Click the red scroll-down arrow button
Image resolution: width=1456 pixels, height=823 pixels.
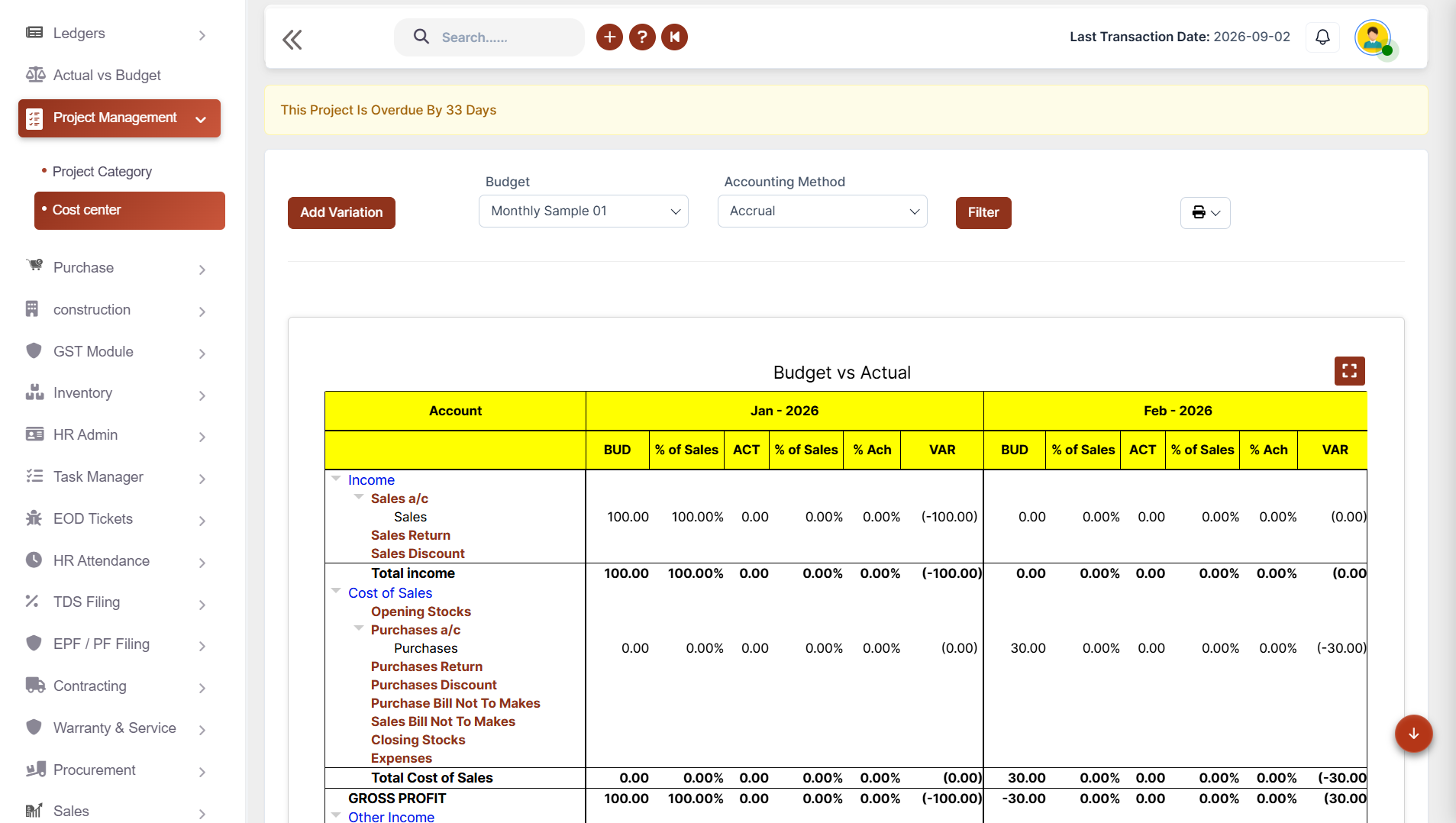(x=1413, y=734)
